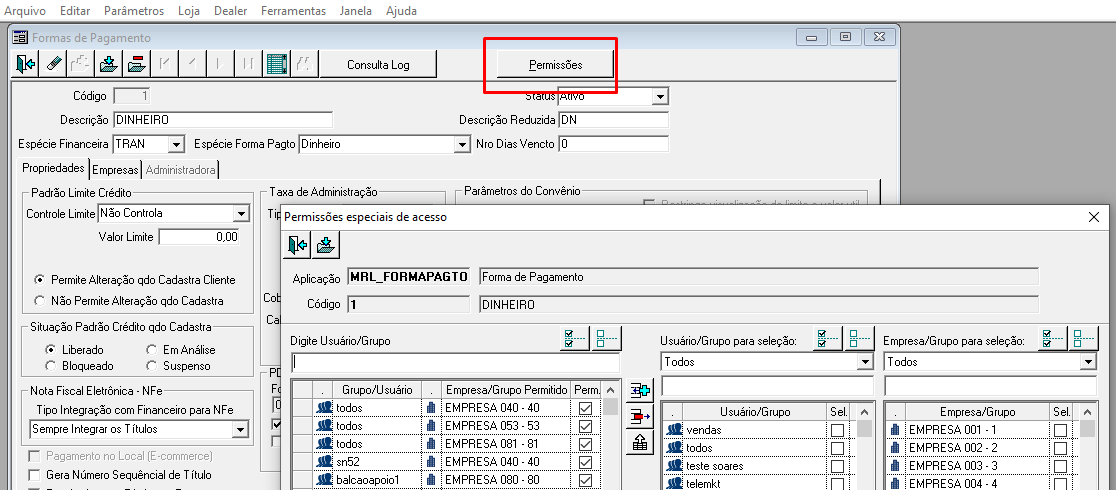The height and width of the screenshot is (490, 1116).
Task: Check Sel. box for teste soares
Action: tap(838, 466)
